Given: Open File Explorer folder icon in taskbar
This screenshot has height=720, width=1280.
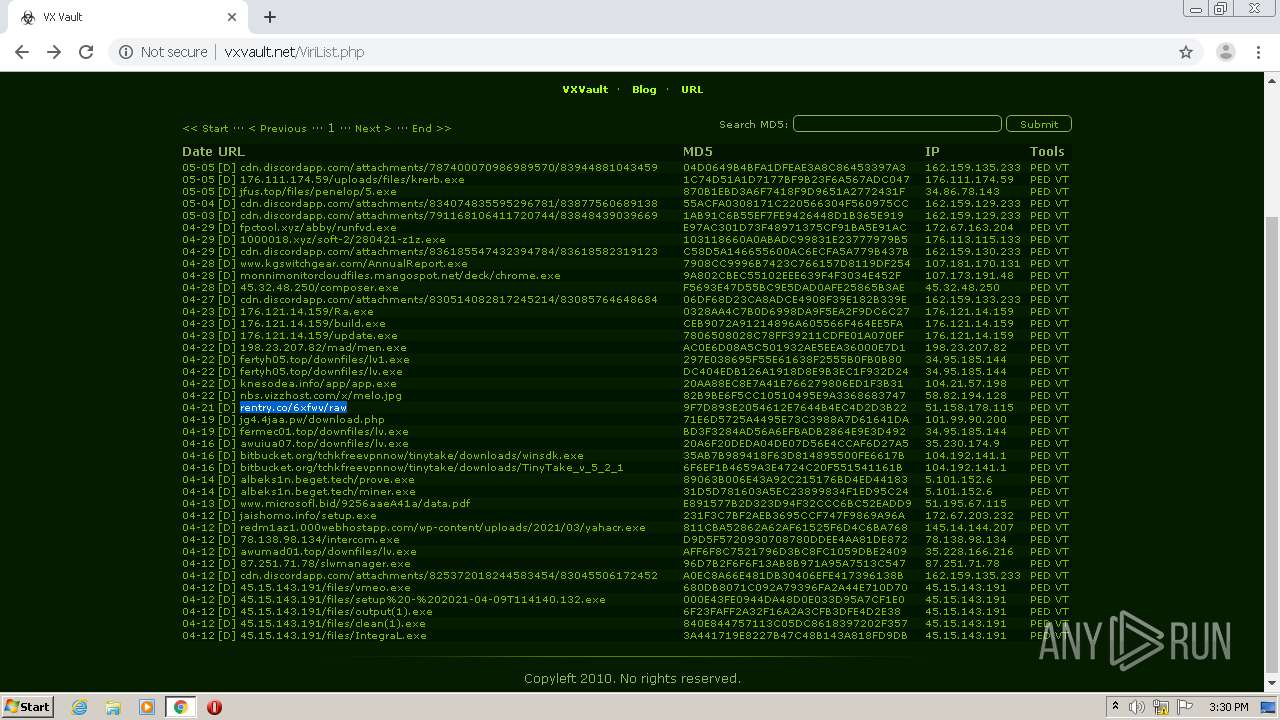Looking at the screenshot, I should coord(113,707).
